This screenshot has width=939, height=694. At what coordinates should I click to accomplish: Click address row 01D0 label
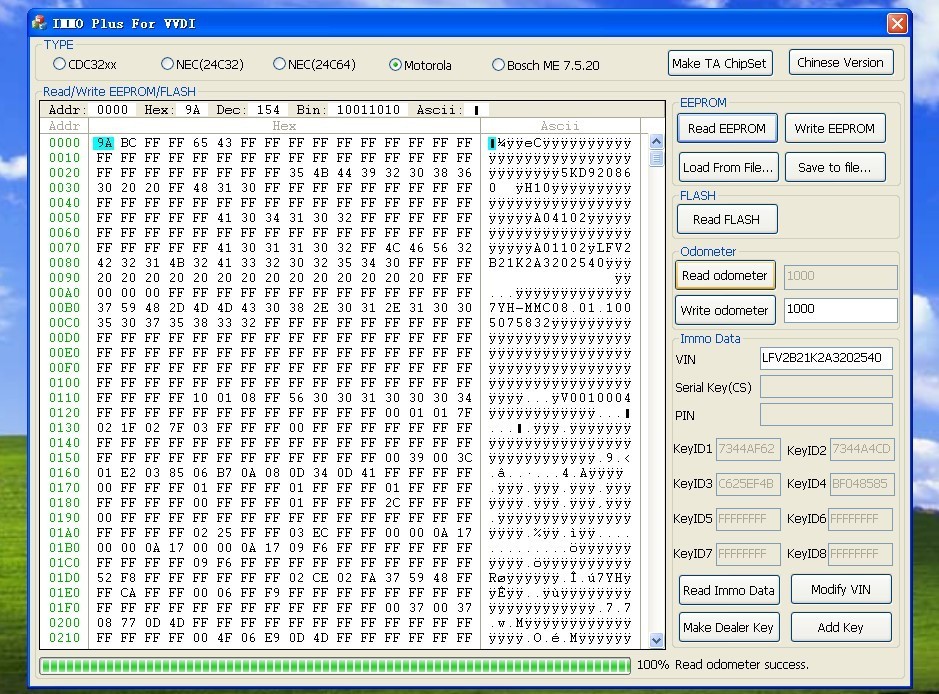pos(64,578)
